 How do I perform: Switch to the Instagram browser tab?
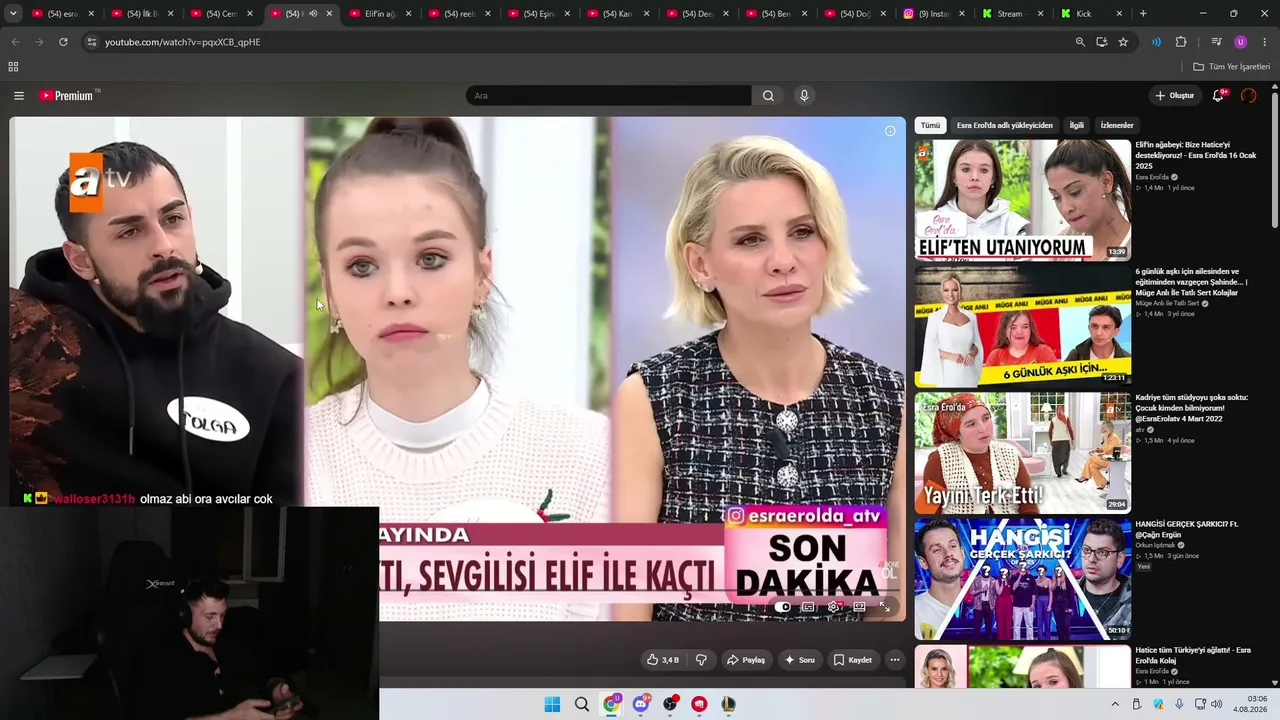[x=932, y=14]
